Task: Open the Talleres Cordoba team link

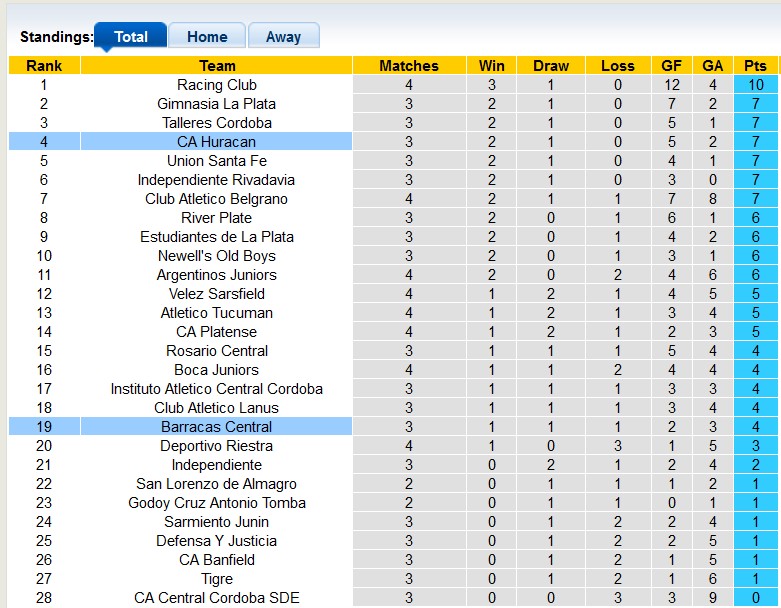Action: (216, 122)
